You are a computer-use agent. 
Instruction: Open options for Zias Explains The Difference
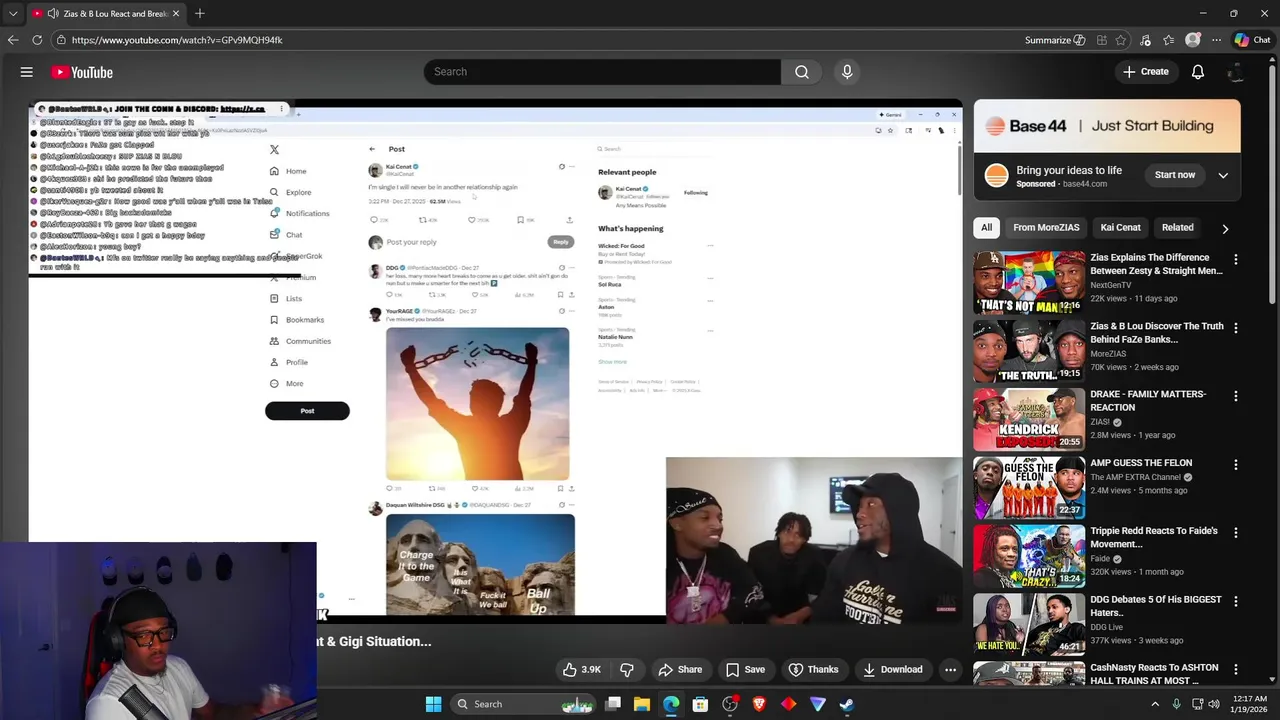click(1235, 259)
